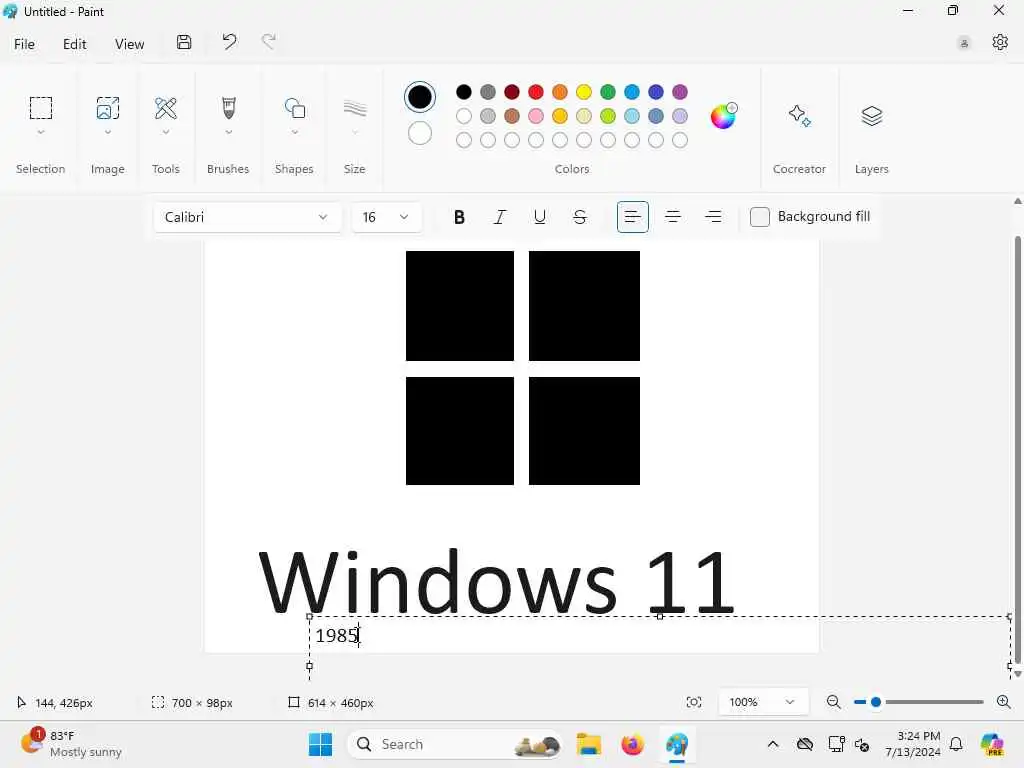Image resolution: width=1024 pixels, height=768 pixels.
Task: Click the taskbar Search box
Action: [455, 744]
